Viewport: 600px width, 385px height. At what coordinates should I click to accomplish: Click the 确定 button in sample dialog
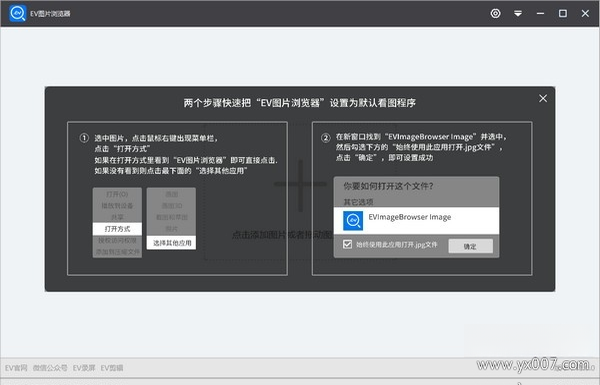click(x=470, y=246)
